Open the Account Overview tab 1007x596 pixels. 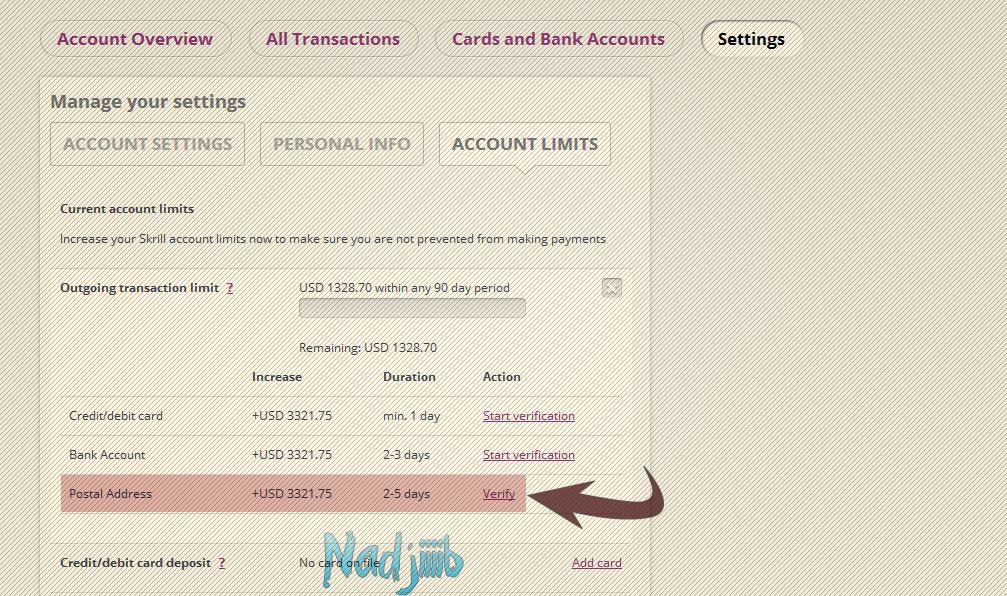pos(135,39)
